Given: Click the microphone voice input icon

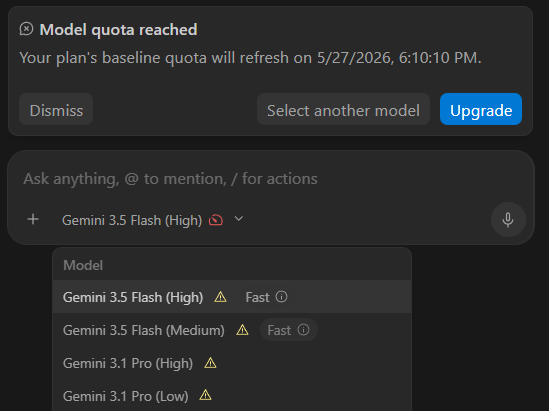Looking at the screenshot, I should 508,220.
